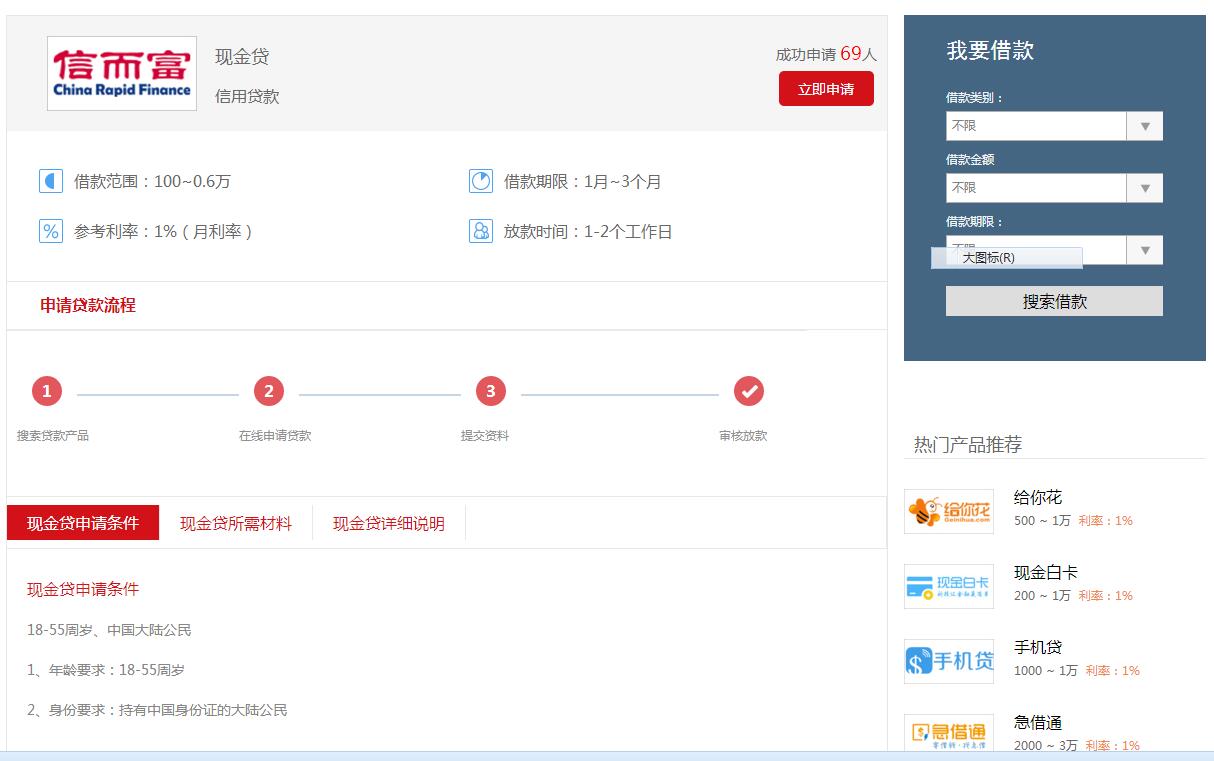Click the 给你花 product logo

pos(949,511)
